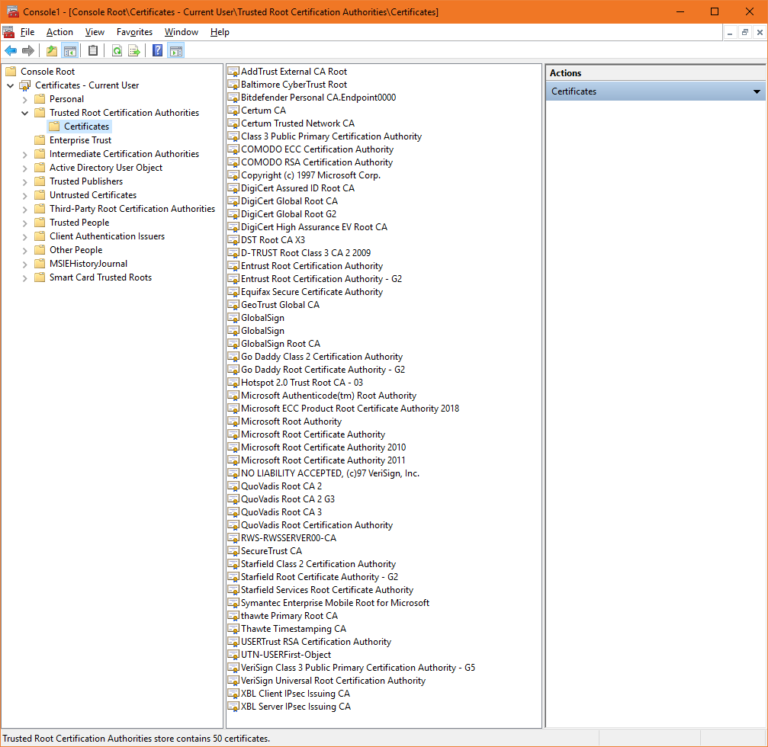Expand the Untrusted Certificates node
This screenshot has width=768, height=747.
25,195
